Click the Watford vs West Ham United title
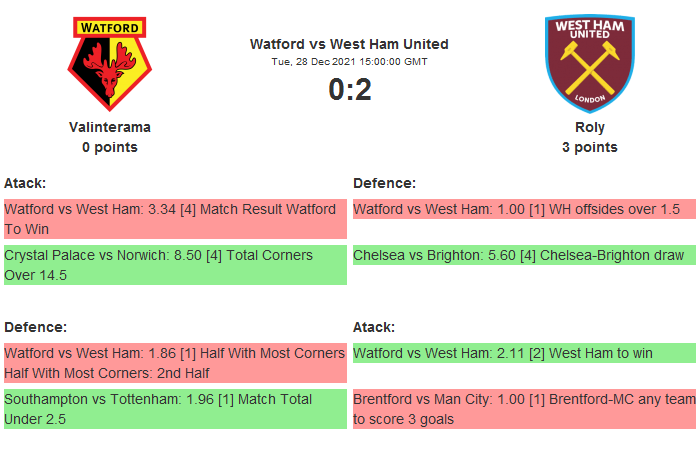 (x=349, y=44)
